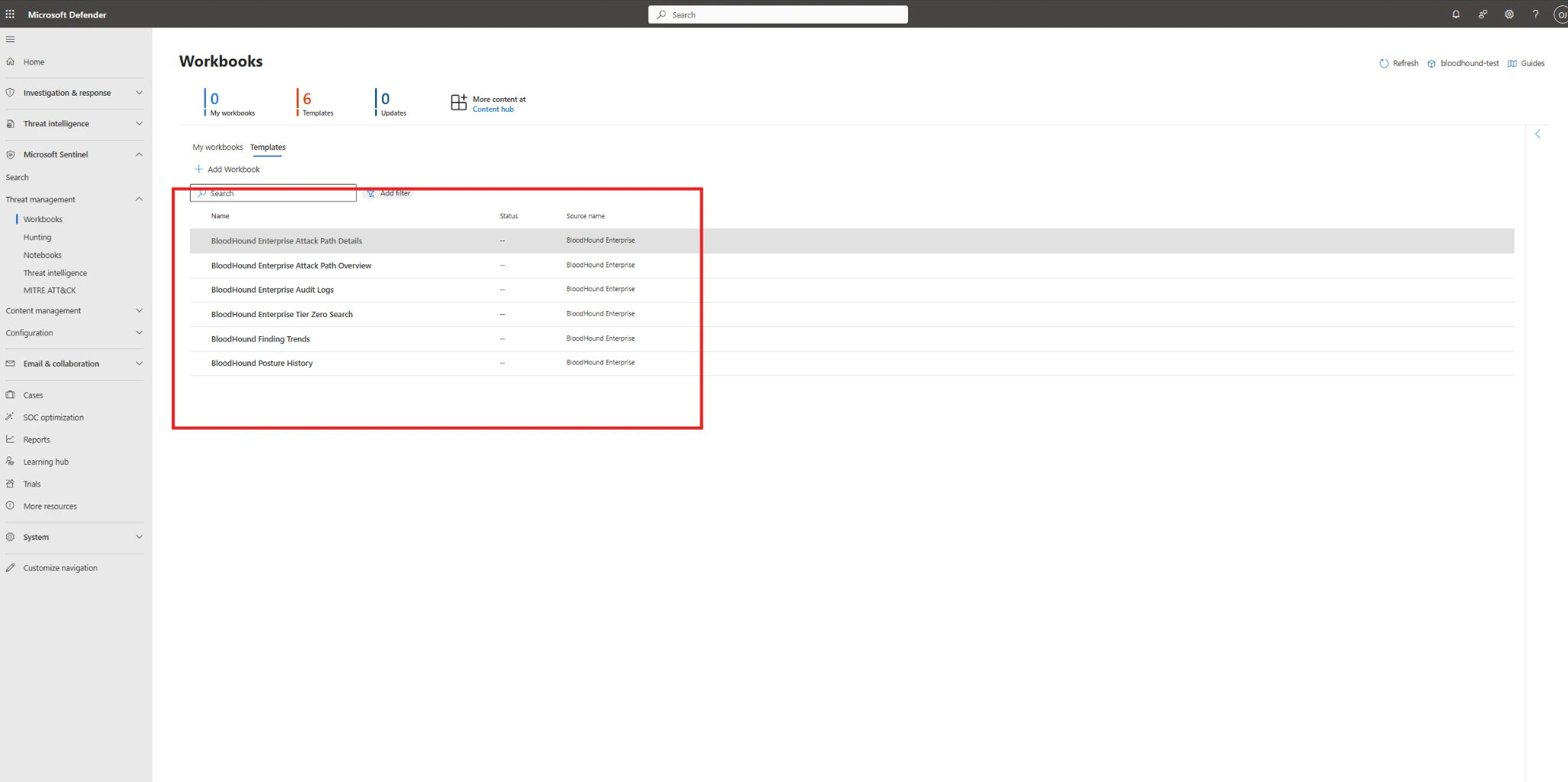Image resolution: width=1568 pixels, height=782 pixels.
Task: Switch to the My workbooks tab
Action: [x=217, y=147]
